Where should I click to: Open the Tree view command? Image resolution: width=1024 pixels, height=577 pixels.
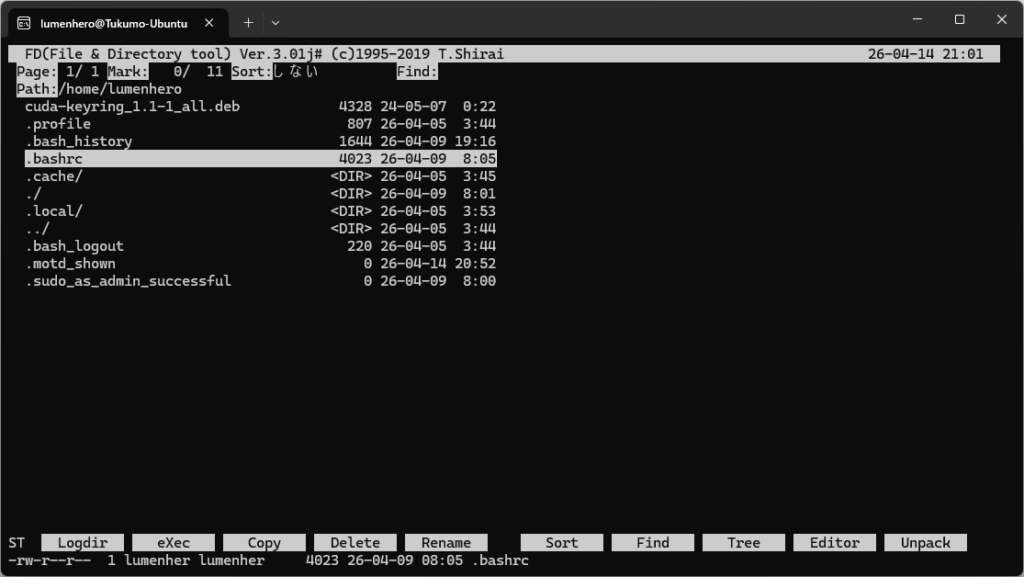[743, 543]
